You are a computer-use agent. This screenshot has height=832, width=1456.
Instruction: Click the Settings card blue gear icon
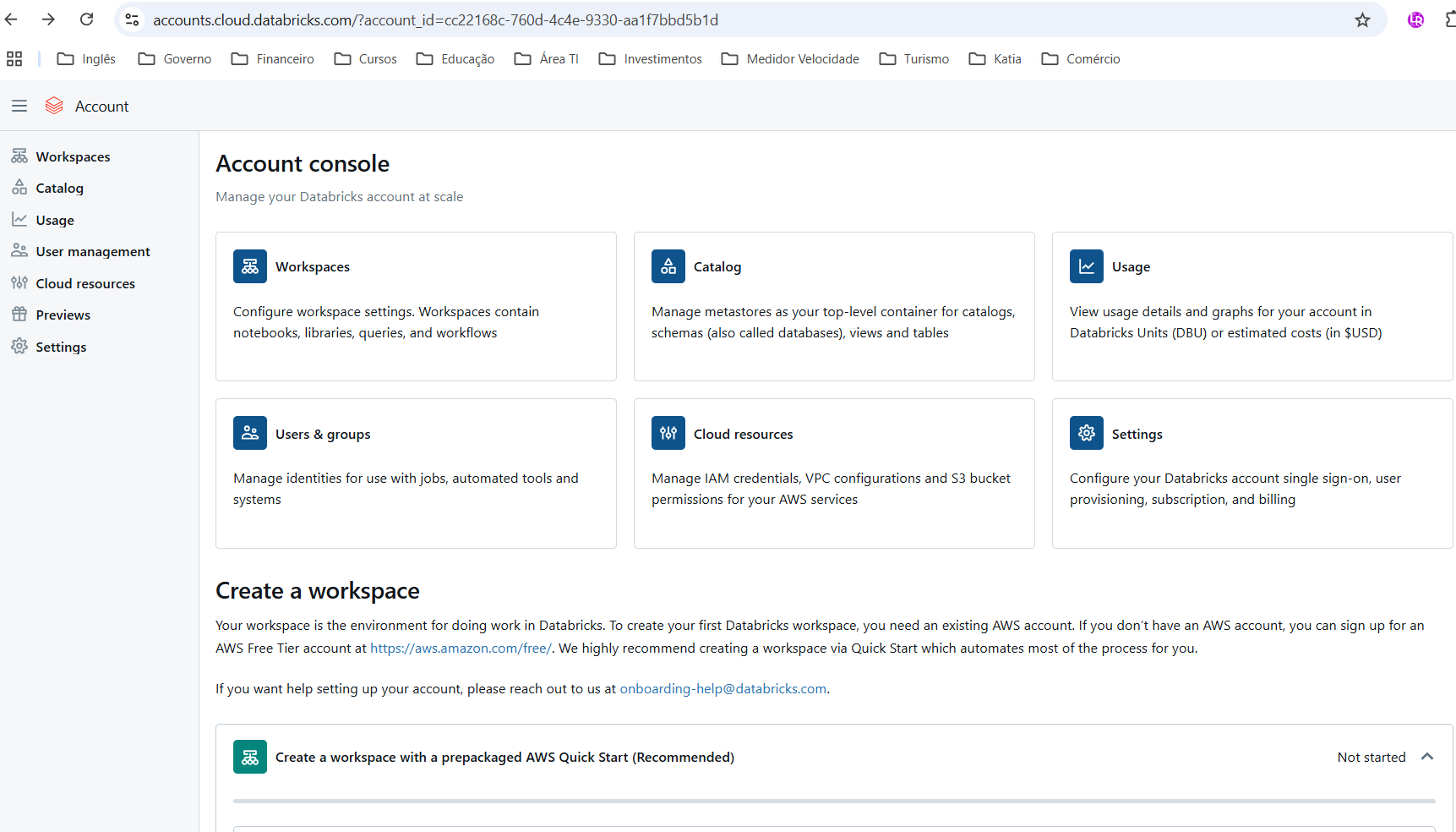click(1087, 433)
